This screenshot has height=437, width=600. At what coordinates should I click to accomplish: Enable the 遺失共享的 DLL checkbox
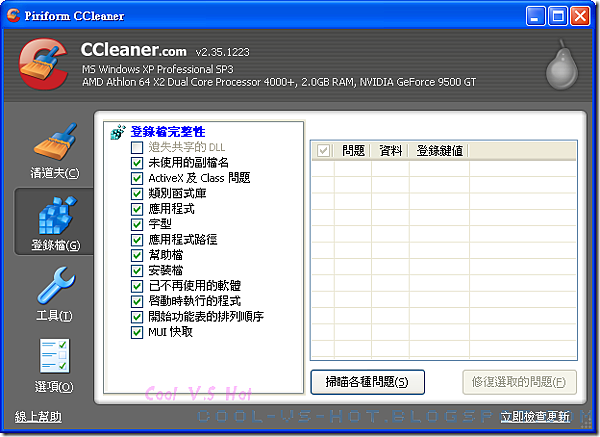(137, 147)
